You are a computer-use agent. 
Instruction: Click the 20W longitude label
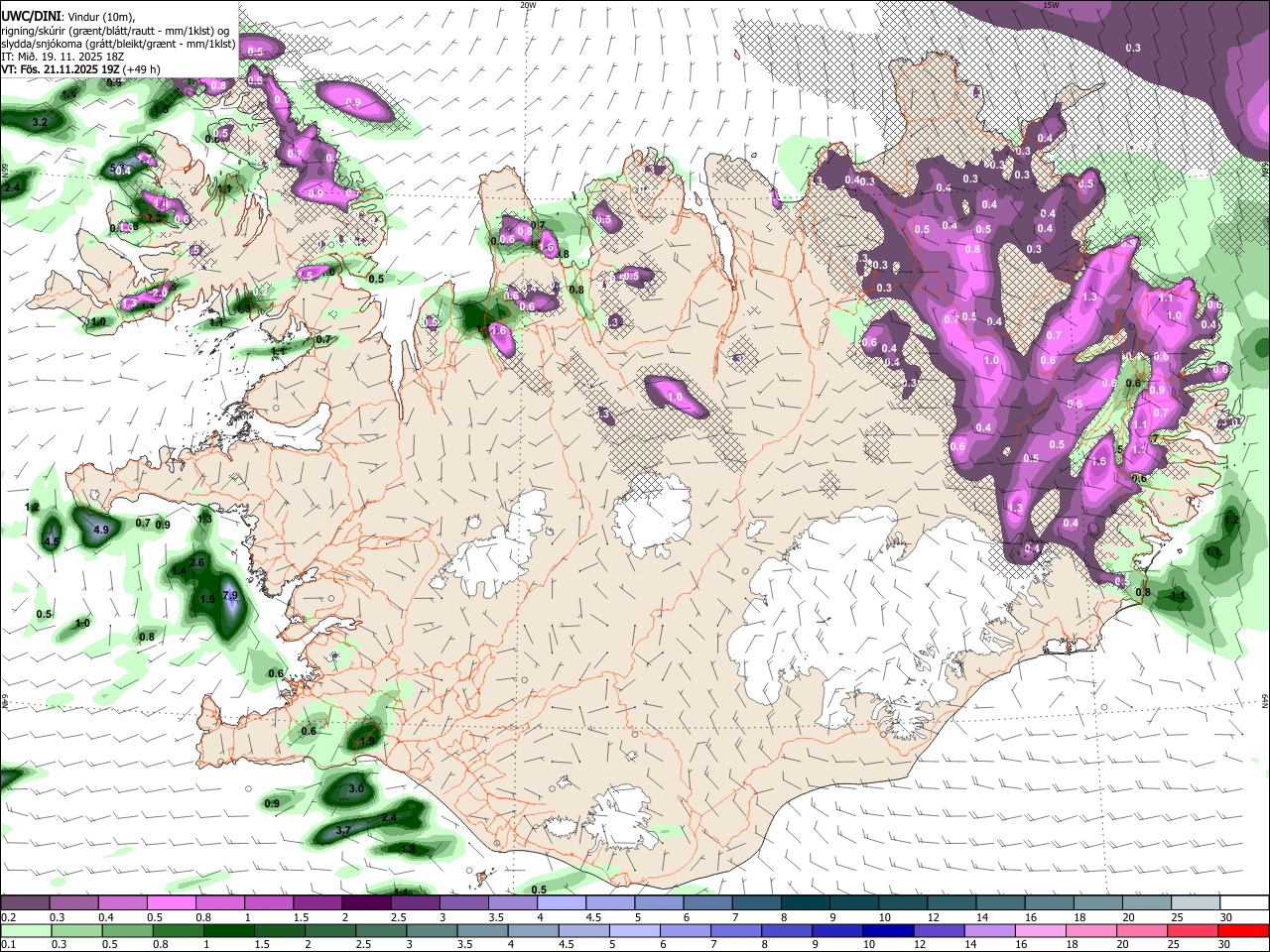pos(528,5)
